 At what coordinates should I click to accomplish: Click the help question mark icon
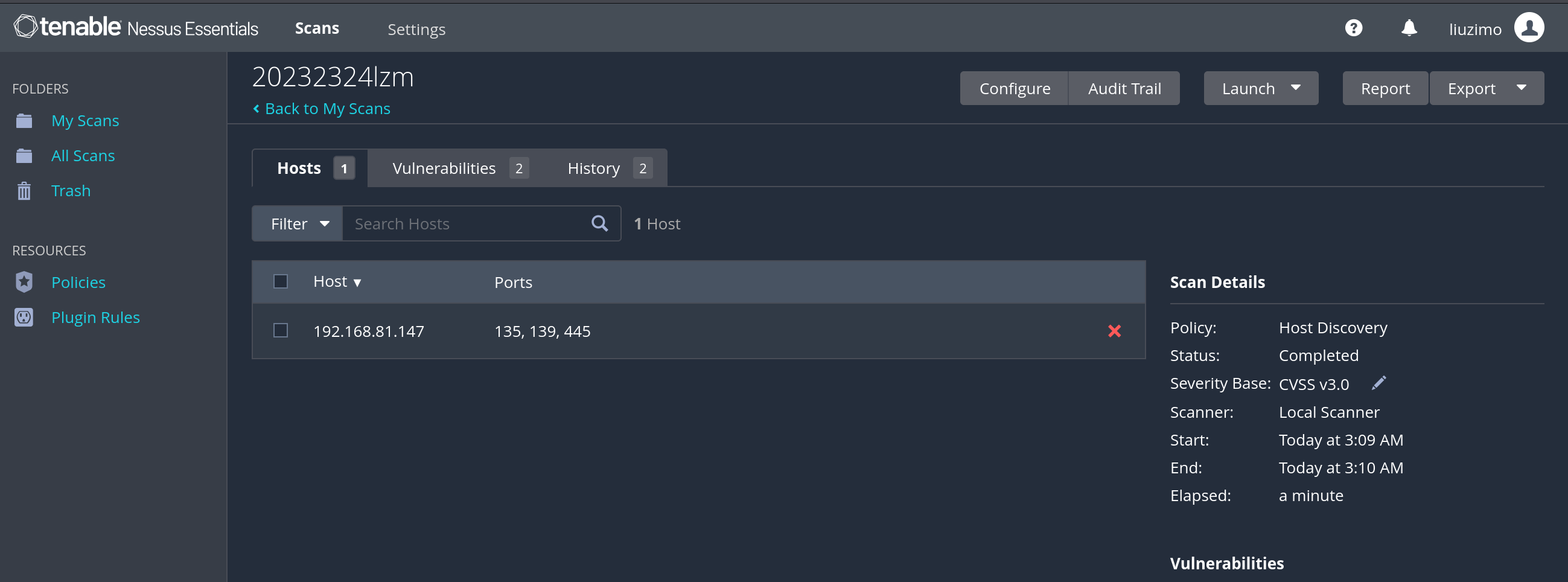click(1353, 28)
